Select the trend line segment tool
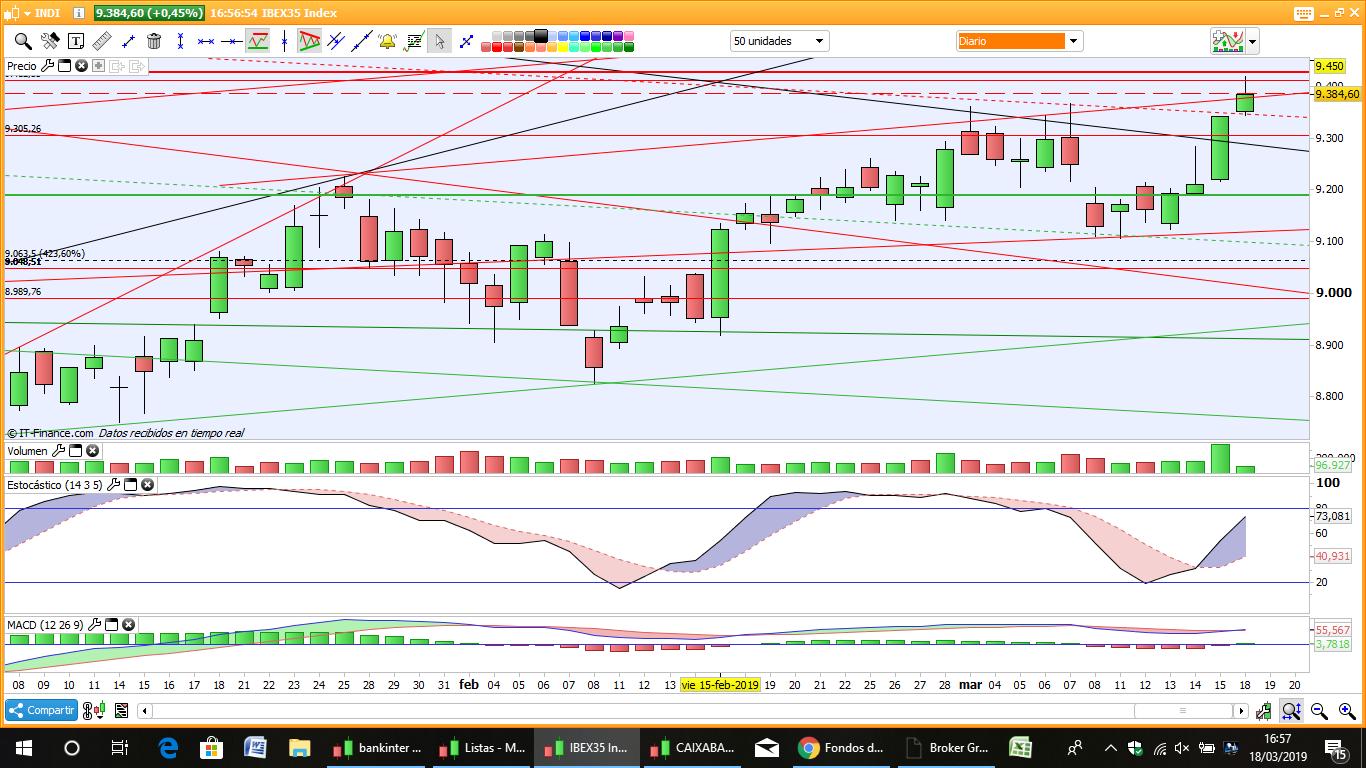This screenshot has width=1366, height=768. 128,41
